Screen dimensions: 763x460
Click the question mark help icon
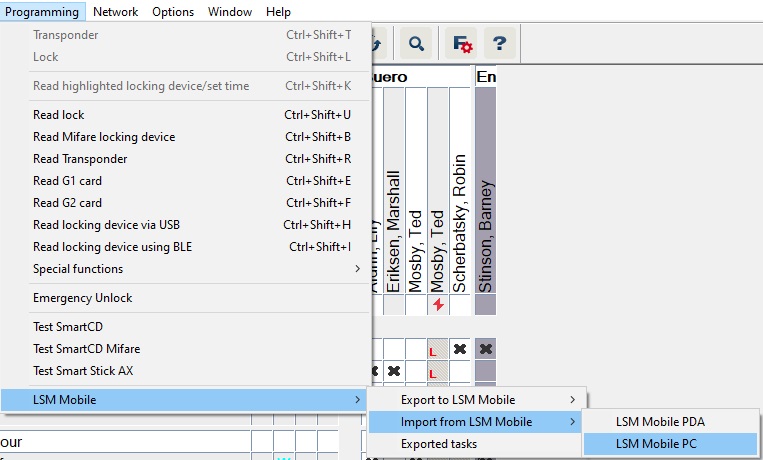500,43
